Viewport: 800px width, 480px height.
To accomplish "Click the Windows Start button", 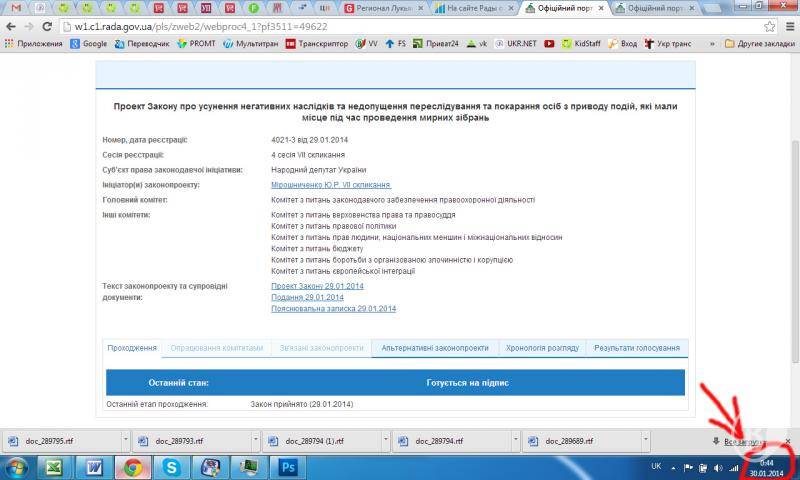I will click(17, 467).
